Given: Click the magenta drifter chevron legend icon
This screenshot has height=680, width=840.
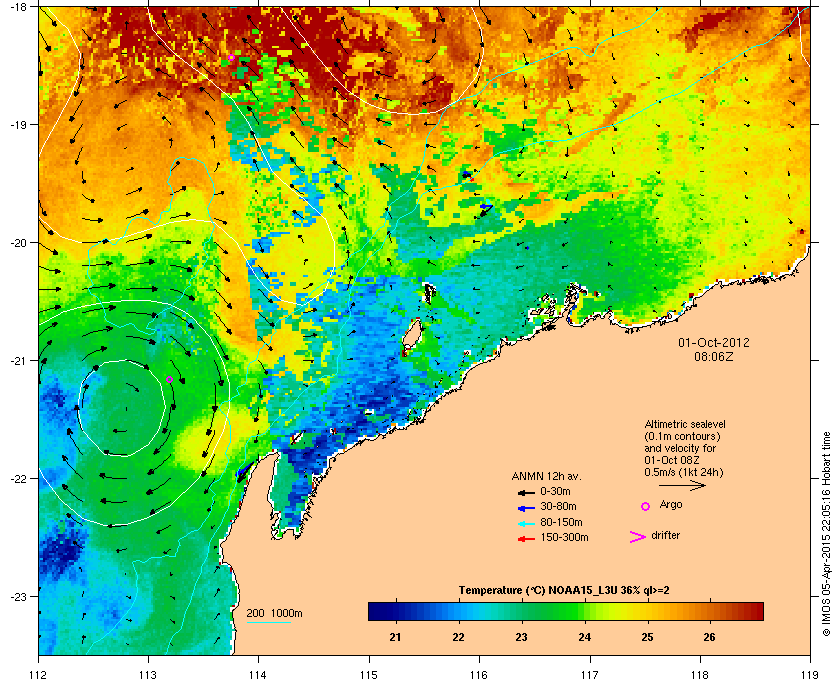Looking at the screenshot, I should [638, 537].
